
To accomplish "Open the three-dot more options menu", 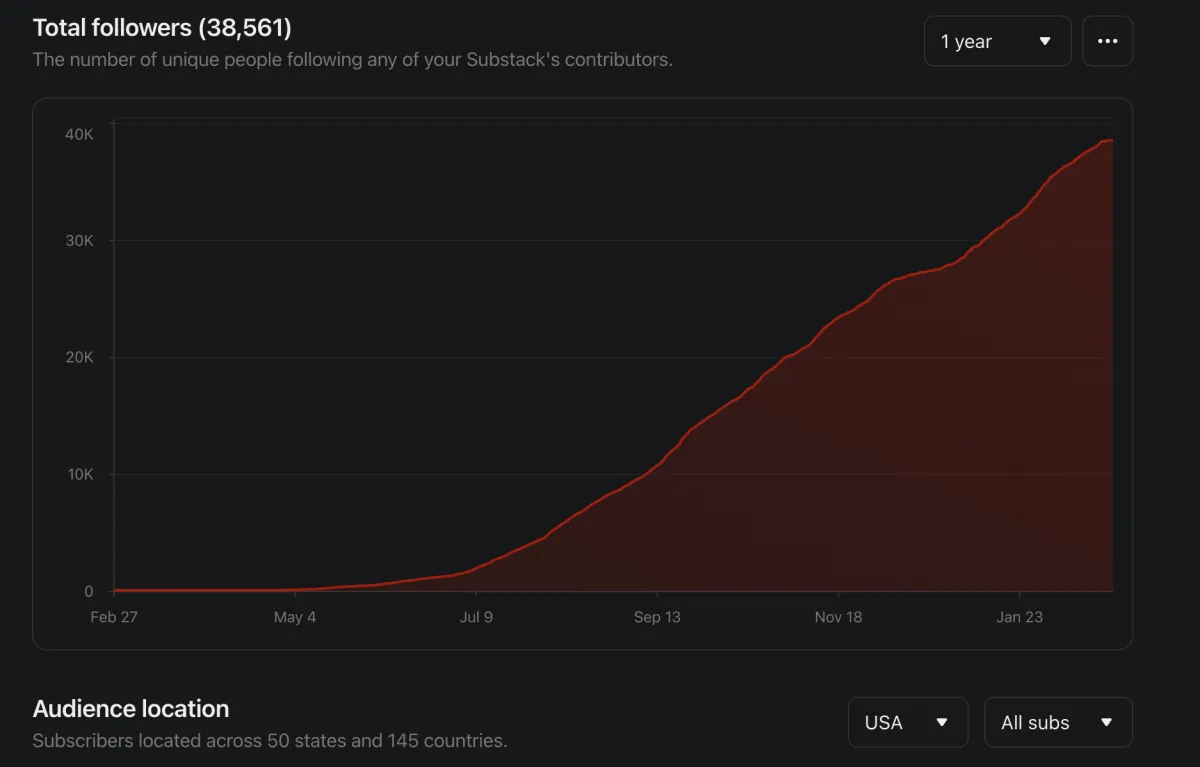I will point(1107,41).
